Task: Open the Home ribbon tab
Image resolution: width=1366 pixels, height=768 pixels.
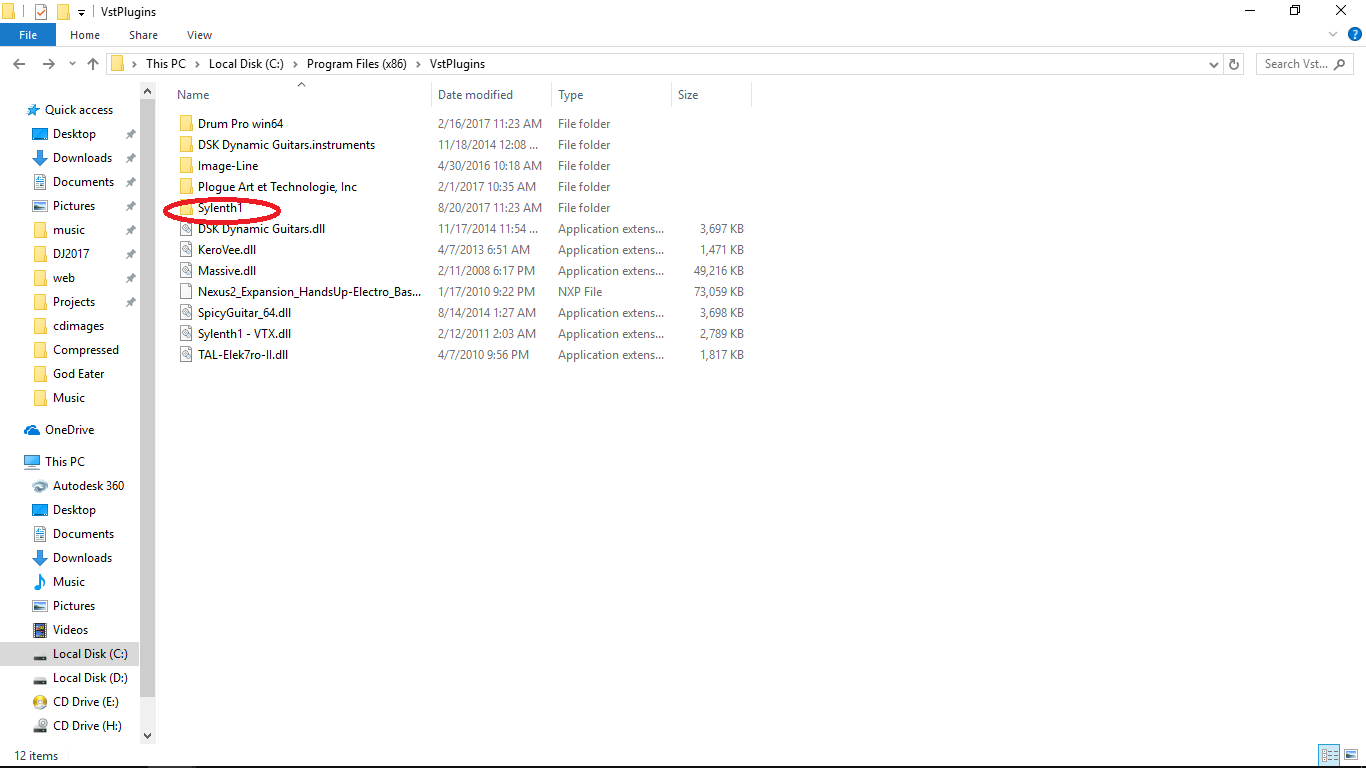Action: coord(85,35)
